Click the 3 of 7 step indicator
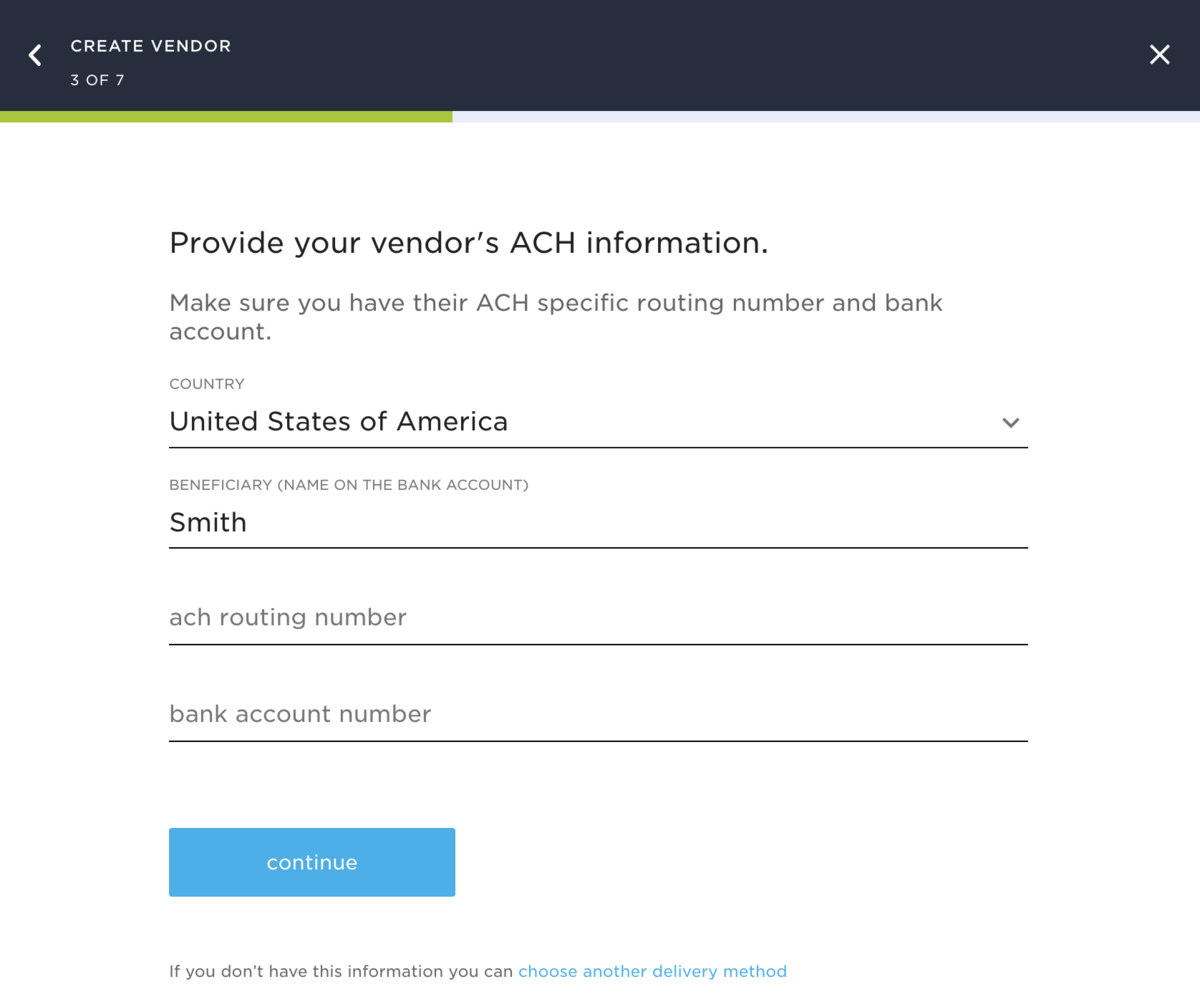The image size is (1200, 1007). point(97,80)
